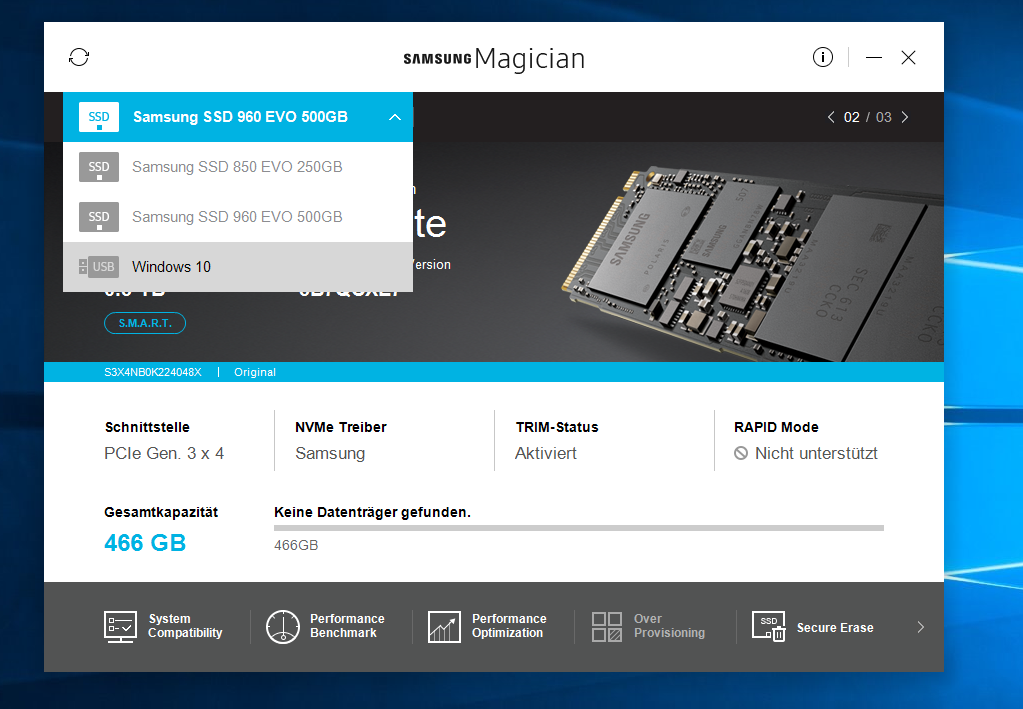Click the white SSD icon in the selected drive header
This screenshot has height=709, width=1023.
click(99, 117)
